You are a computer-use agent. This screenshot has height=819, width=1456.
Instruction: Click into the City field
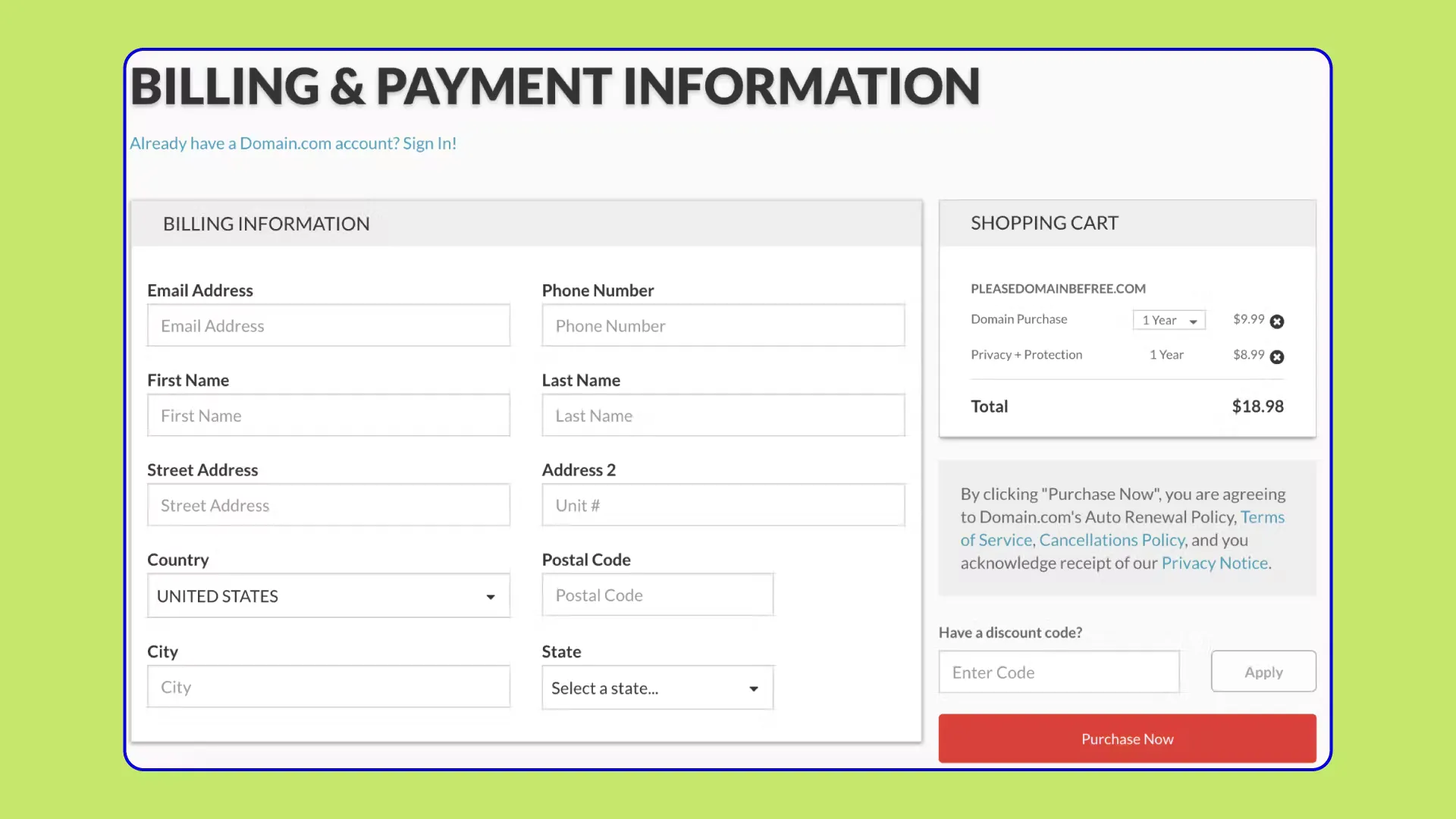tap(328, 687)
